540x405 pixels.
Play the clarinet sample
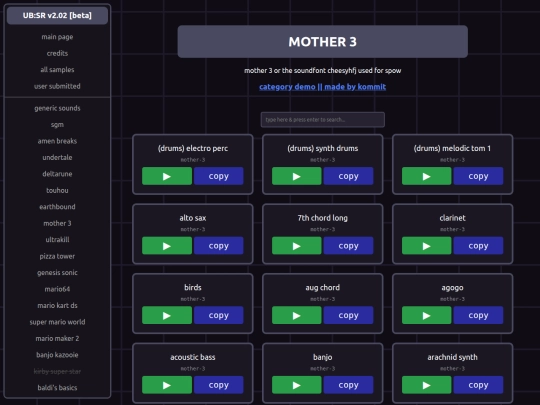tap(427, 246)
